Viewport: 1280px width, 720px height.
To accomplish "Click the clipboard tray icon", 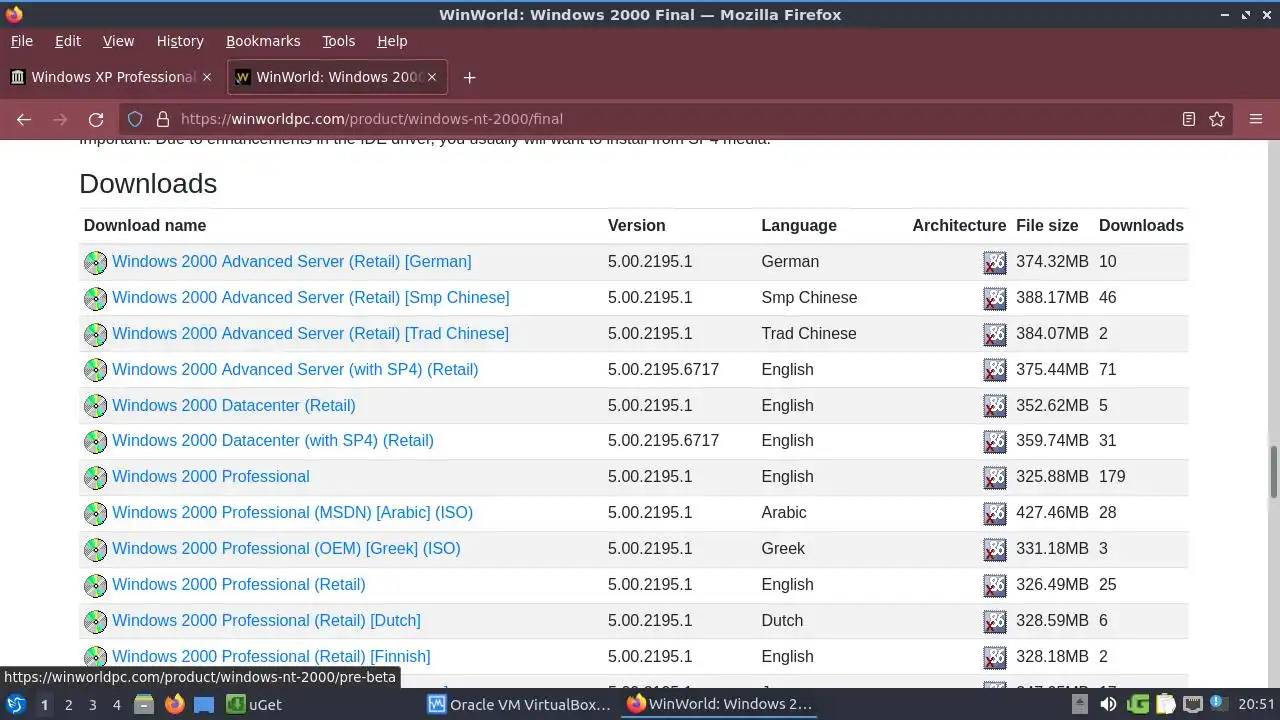I will point(1166,704).
